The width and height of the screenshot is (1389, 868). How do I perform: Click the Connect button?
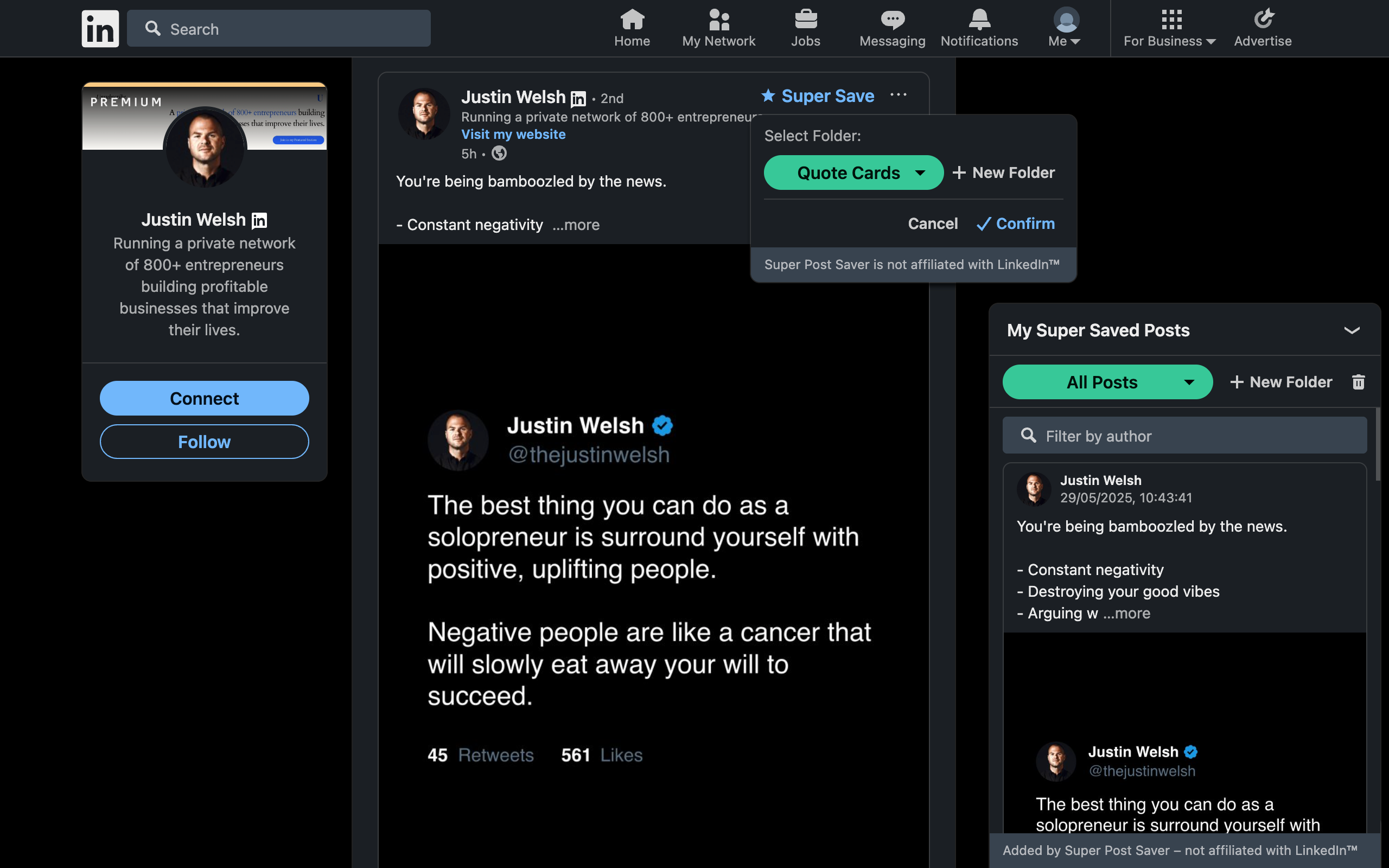coord(205,398)
